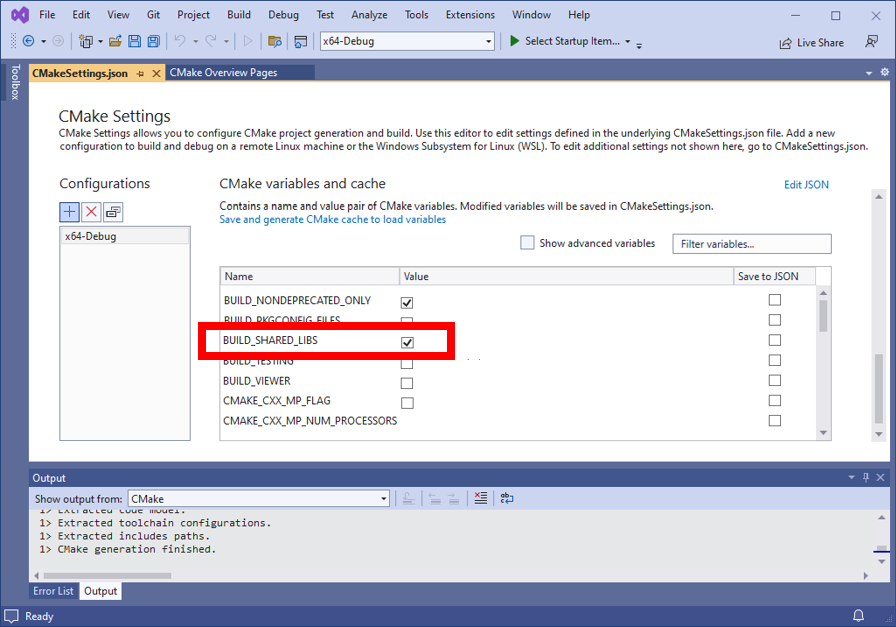Click the Find in Files folder icon
The height and width of the screenshot is (627, 896).
[275, 41]
